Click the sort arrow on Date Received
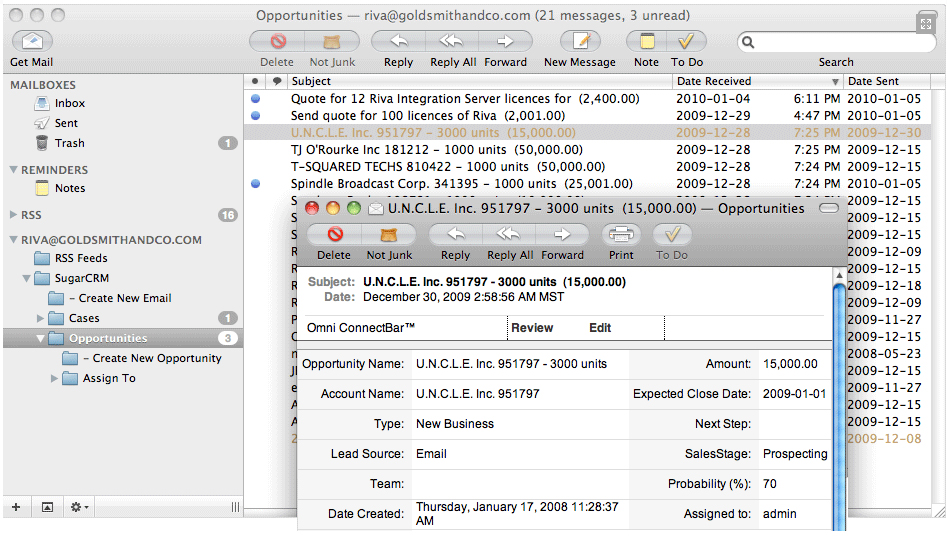Image resolution: width=947 pixels, height=536 pixels. tap(835, 82)
